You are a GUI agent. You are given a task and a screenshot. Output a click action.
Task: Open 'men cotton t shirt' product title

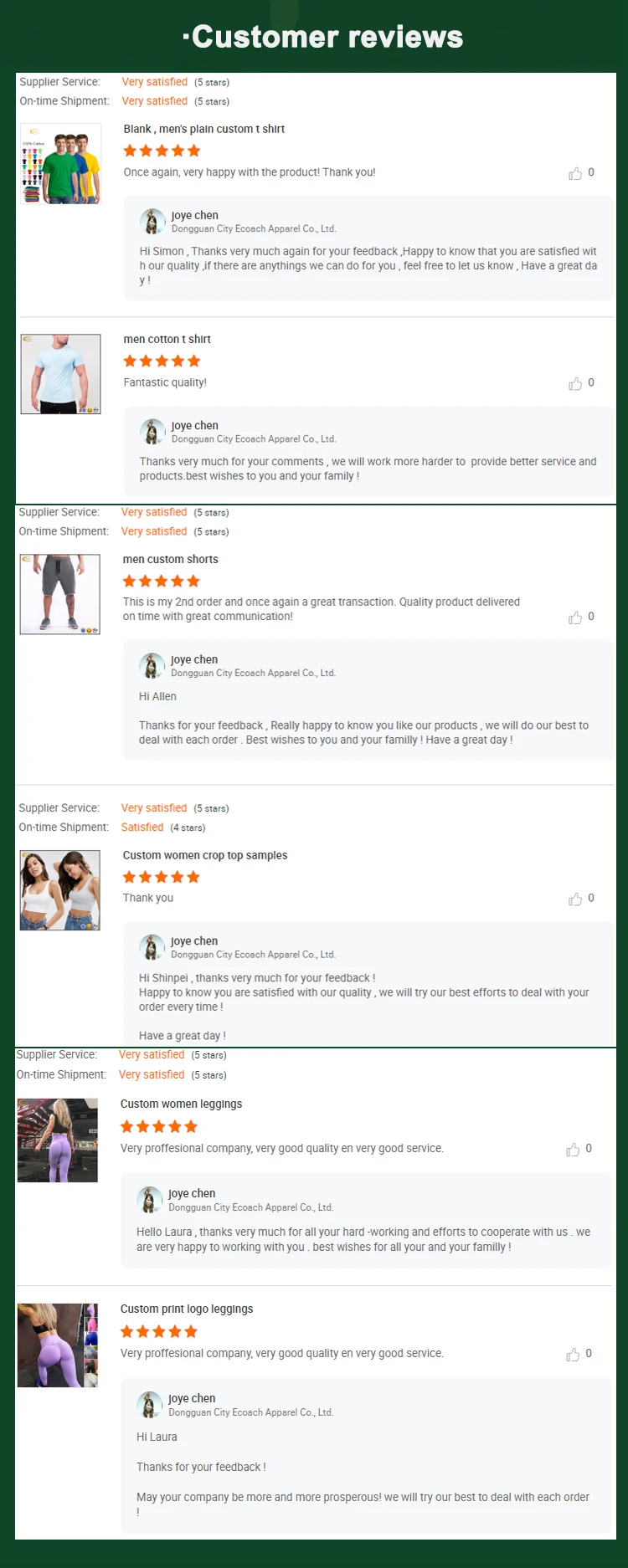pyautogui.click(x=167, y=339)
